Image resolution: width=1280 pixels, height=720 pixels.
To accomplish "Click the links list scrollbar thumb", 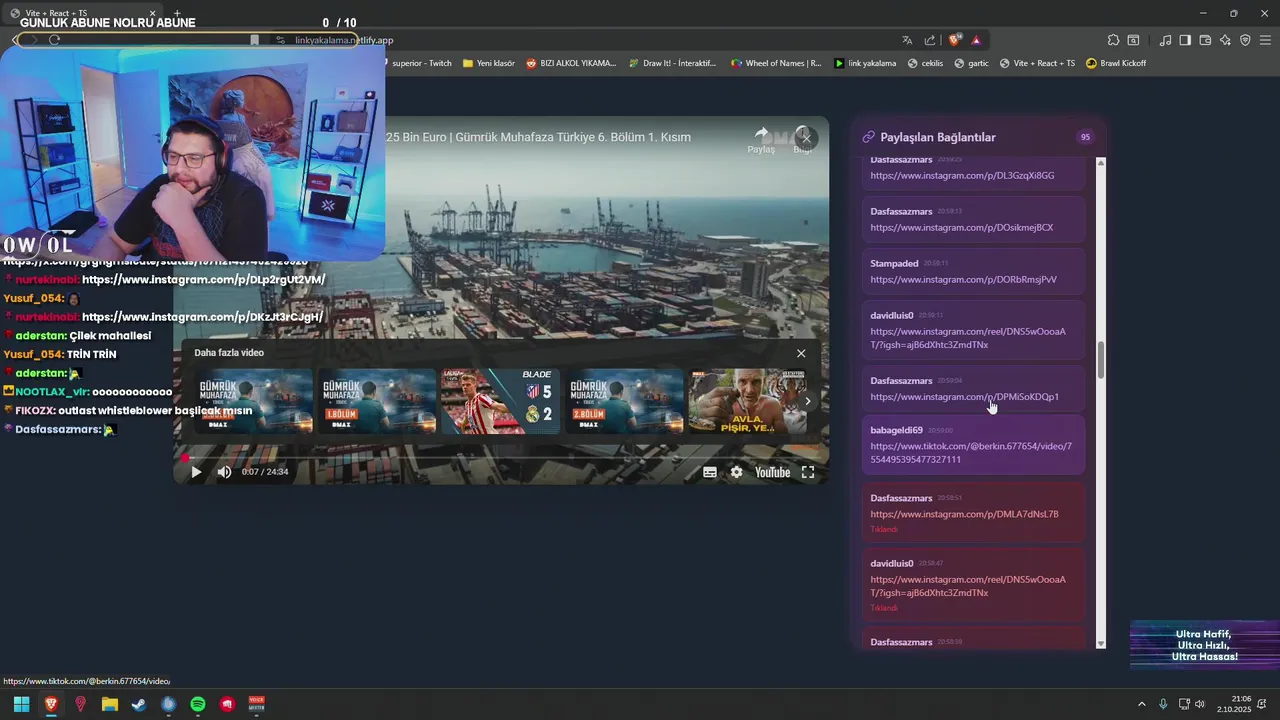I will [x=1101, y=360].
